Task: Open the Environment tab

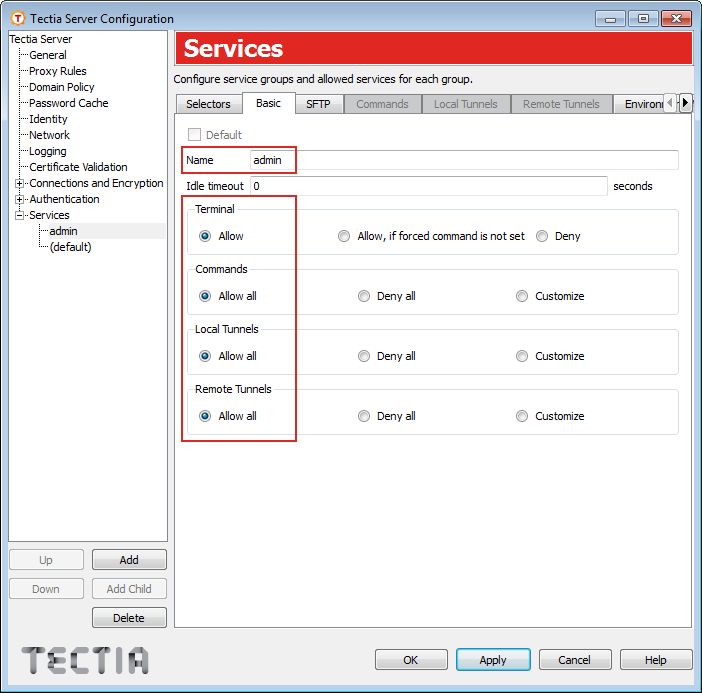Action: click(x=639, y=104)
